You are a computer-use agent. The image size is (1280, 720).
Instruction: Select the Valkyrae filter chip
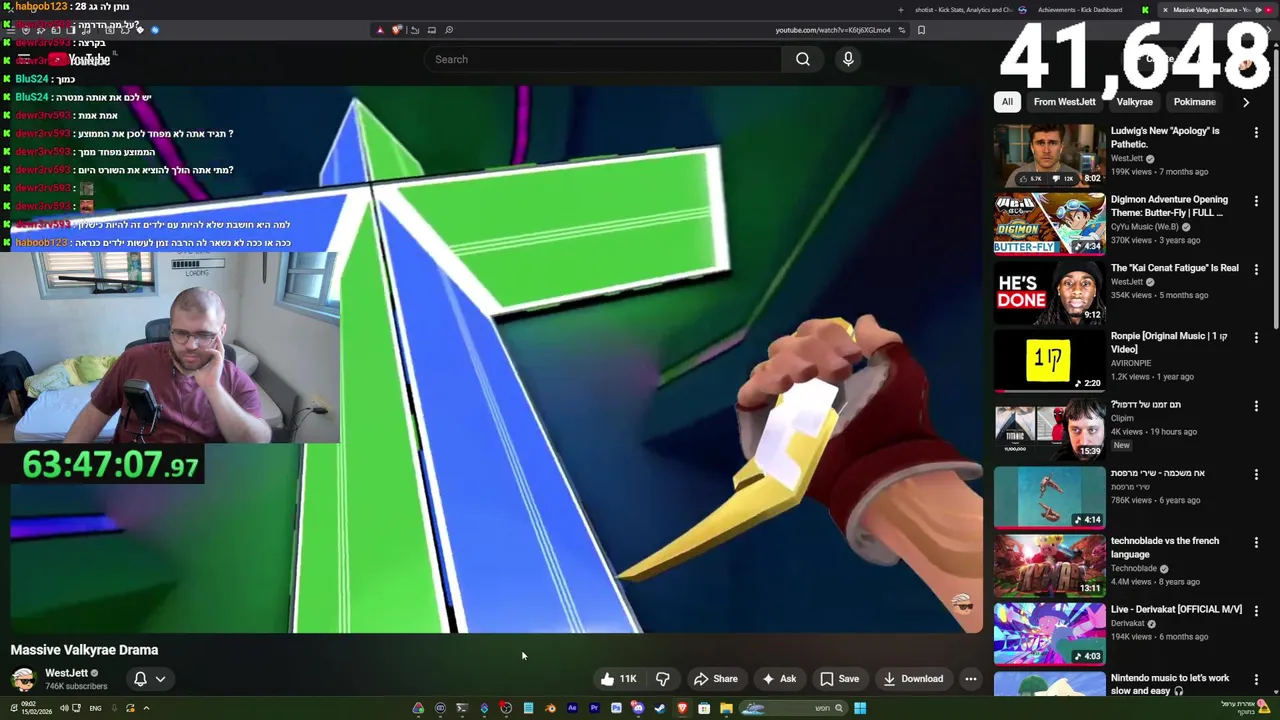[1134, 102]
